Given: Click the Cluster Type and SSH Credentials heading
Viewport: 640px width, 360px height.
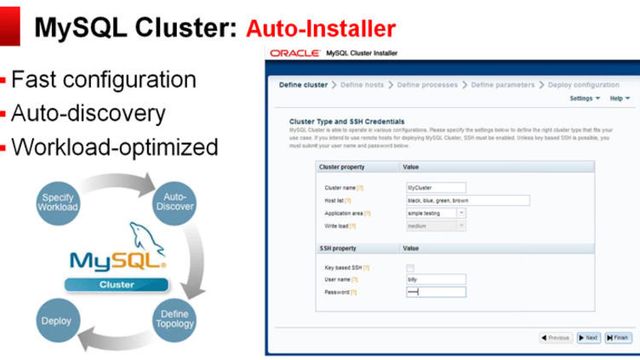Looking at the screenshot, I should [x=347, y=122].
